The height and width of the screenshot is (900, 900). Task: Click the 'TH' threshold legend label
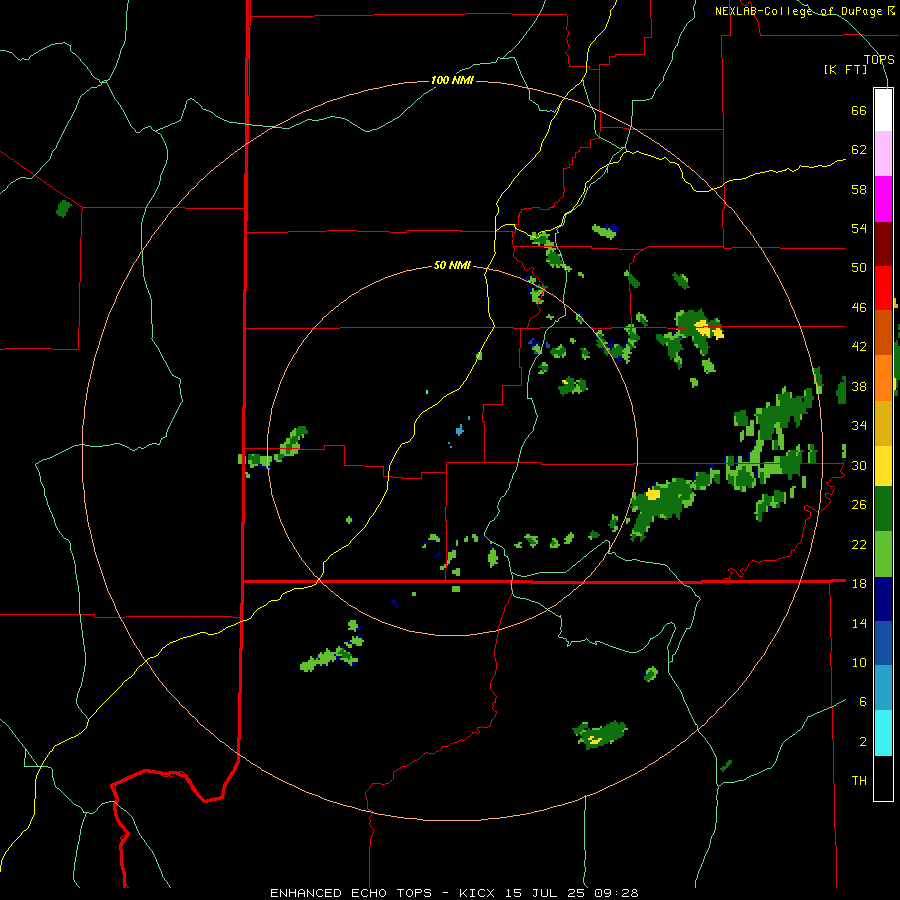859,781
